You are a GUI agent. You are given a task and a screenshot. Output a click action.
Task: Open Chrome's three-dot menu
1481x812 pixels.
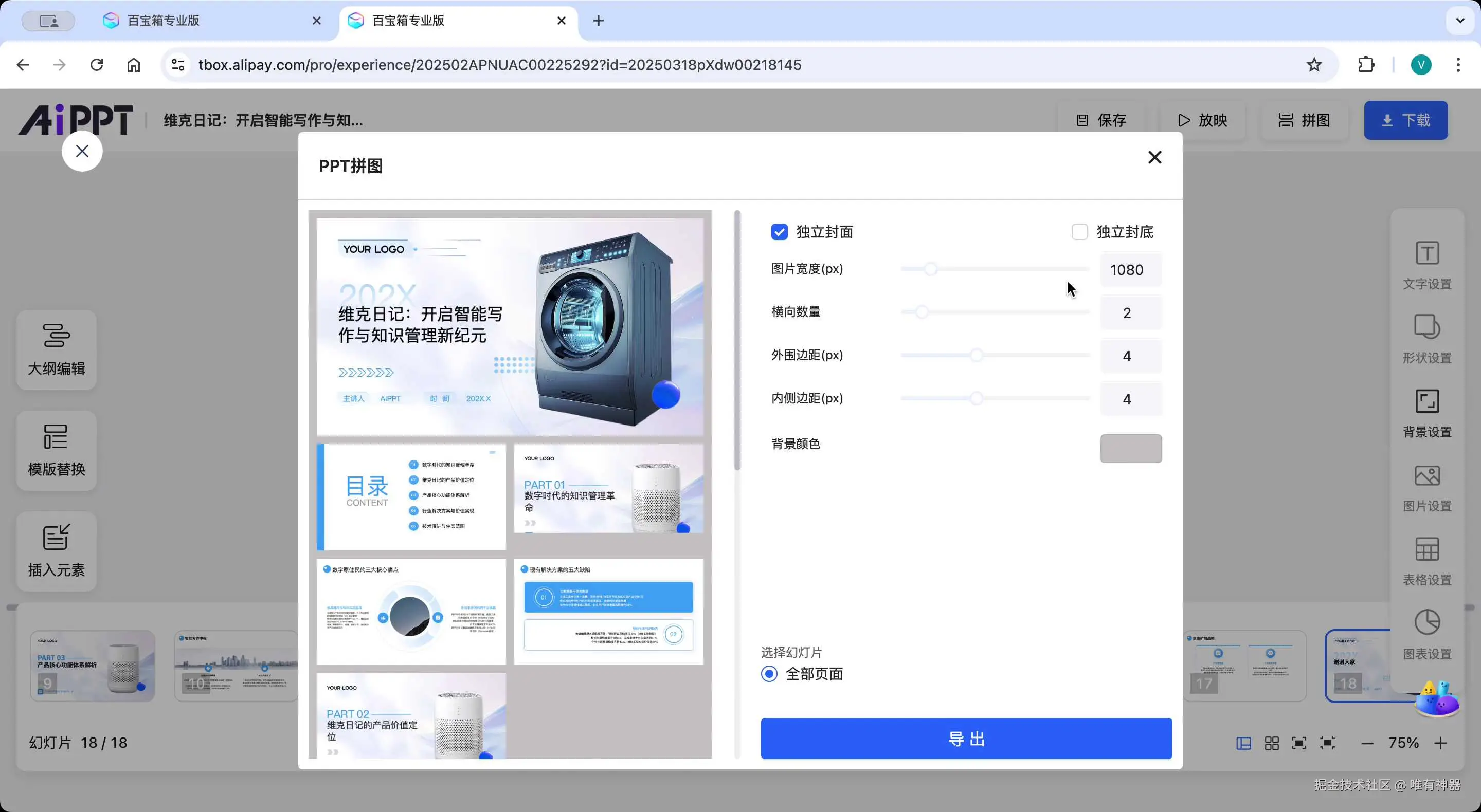(x=1457, y=65)
